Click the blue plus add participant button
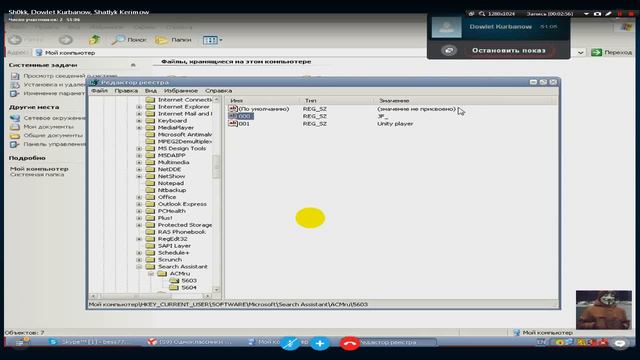This screenshot has width=640, height=360. pyautogui.click(x=320, y=344)
